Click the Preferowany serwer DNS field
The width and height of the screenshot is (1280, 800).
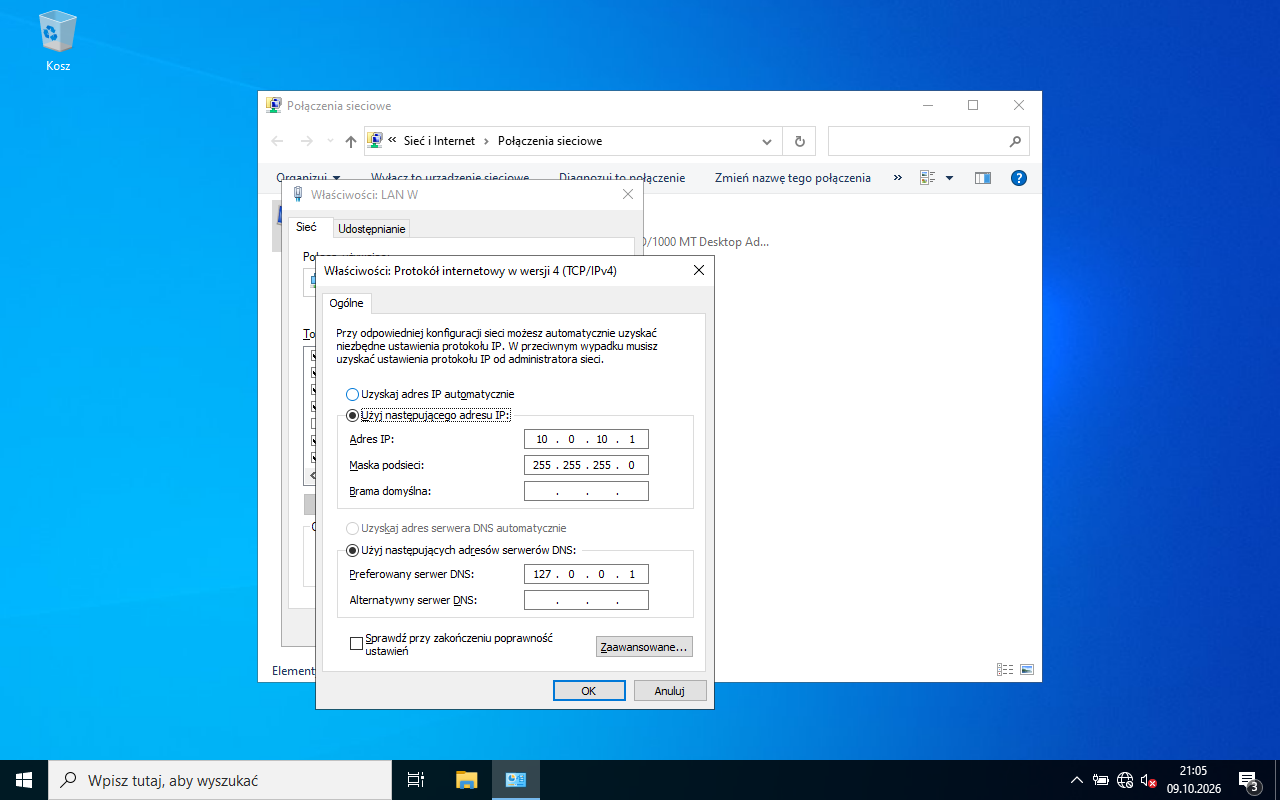click(586, 574)
